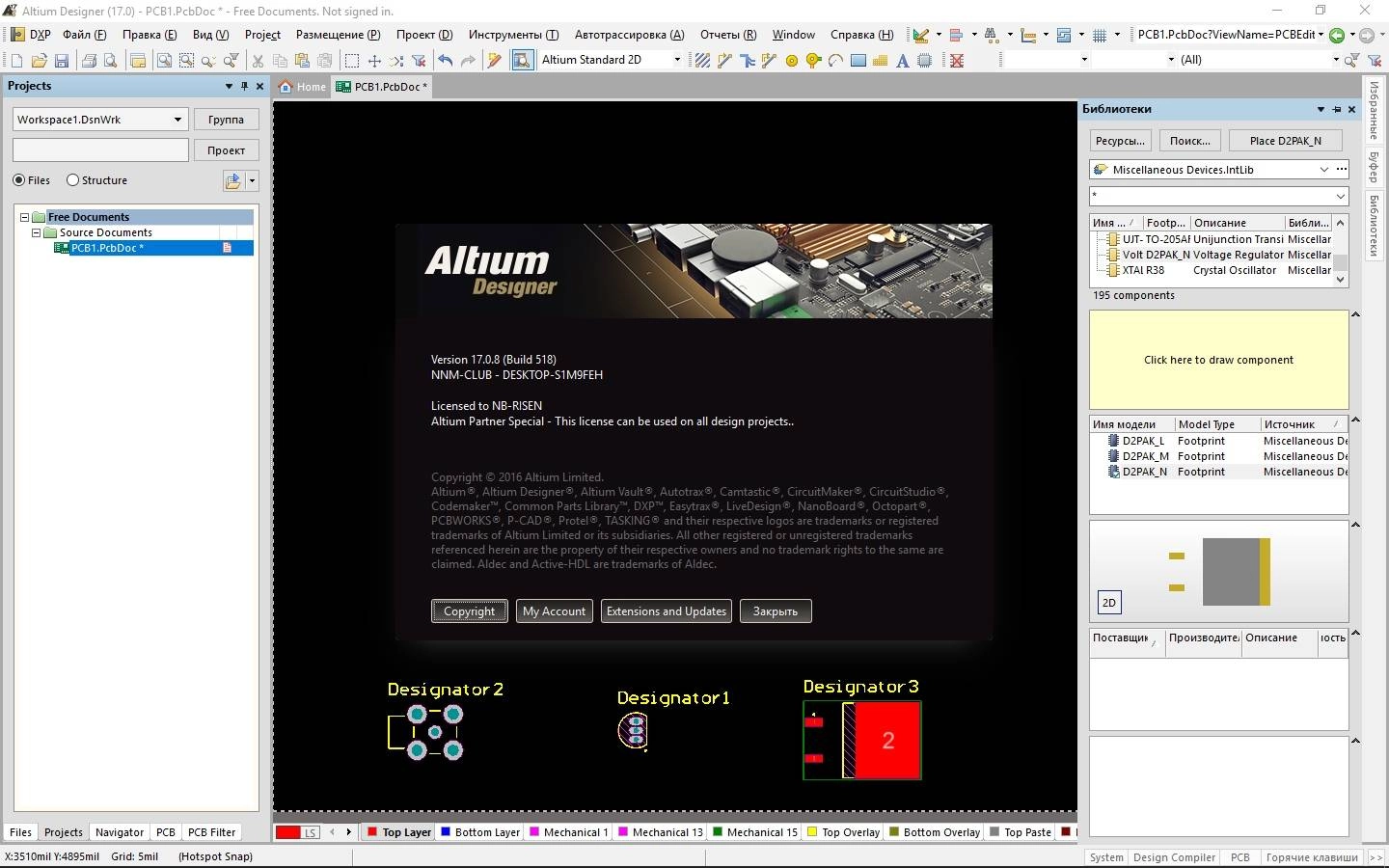1389x868 pixels.
Task: Open the PCB1.PcbDoc?ViewName address dropdown
Action: coord(1321,35)
